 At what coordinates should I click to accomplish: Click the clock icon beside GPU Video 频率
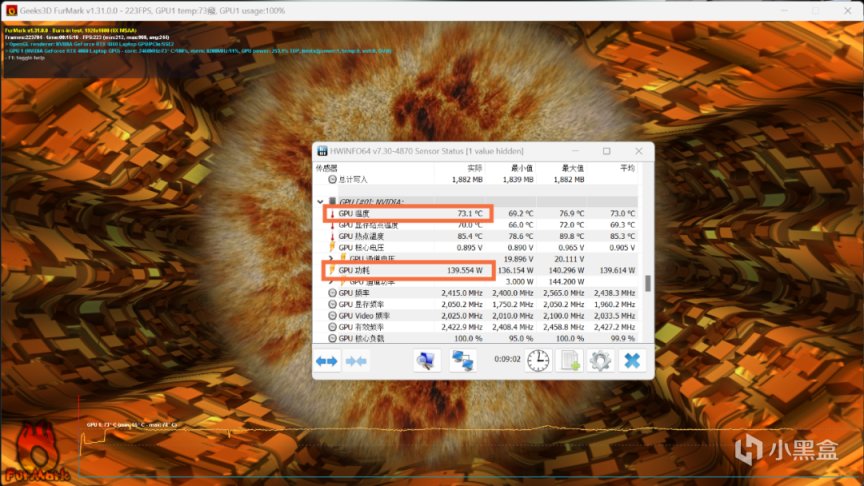pos(332,316)
